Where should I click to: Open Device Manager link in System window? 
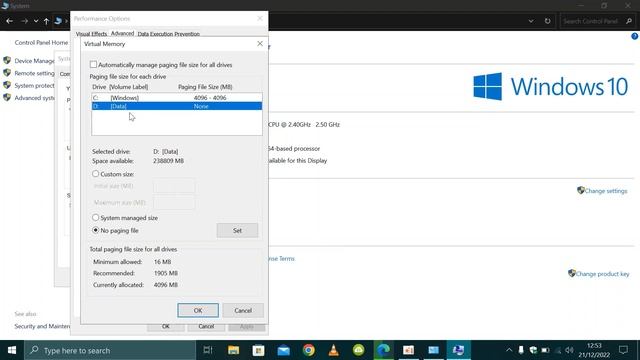pyautogui.click(x=35, y=61)
